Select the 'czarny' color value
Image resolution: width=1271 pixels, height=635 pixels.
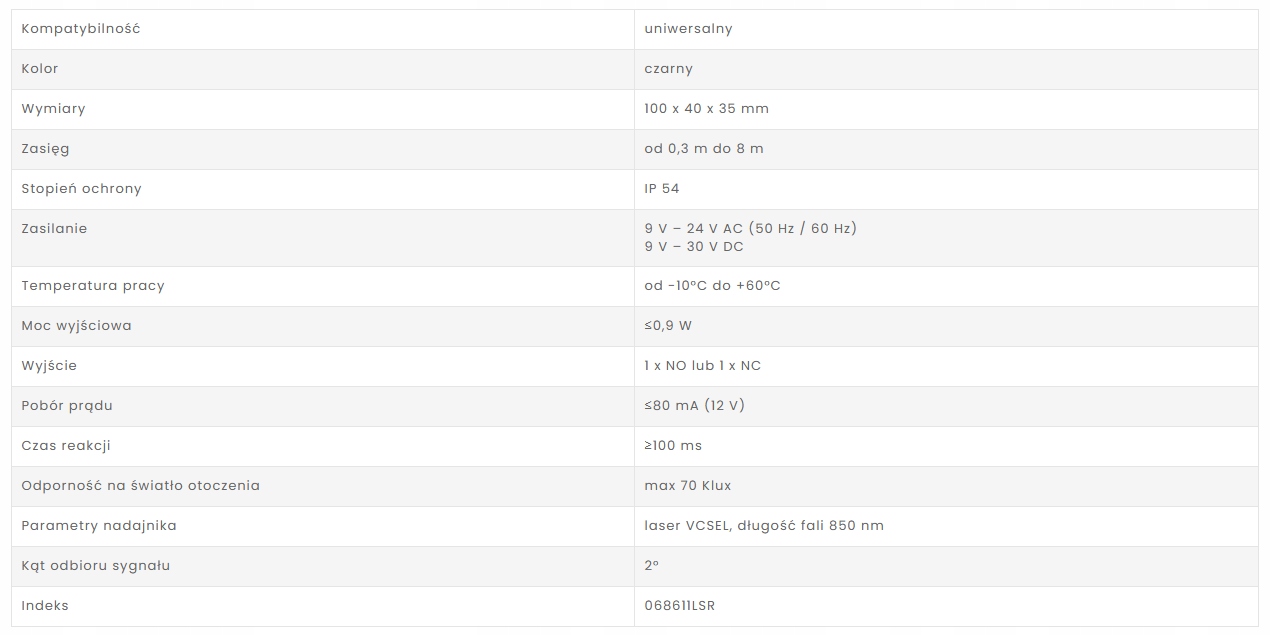tap(668, 69)
